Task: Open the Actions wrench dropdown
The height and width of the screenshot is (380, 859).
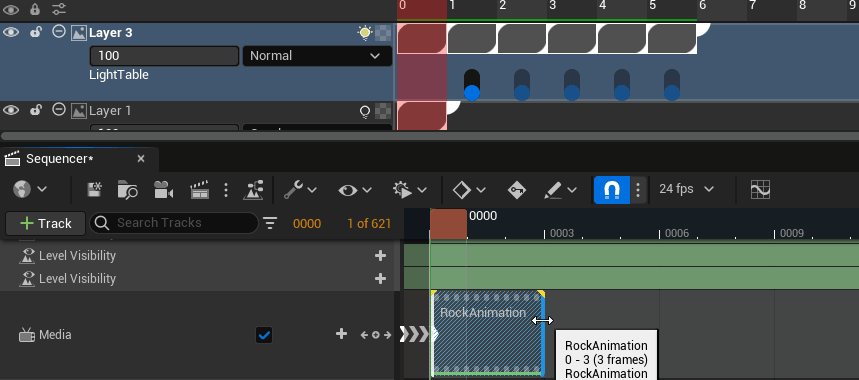Action: point(300,190)
